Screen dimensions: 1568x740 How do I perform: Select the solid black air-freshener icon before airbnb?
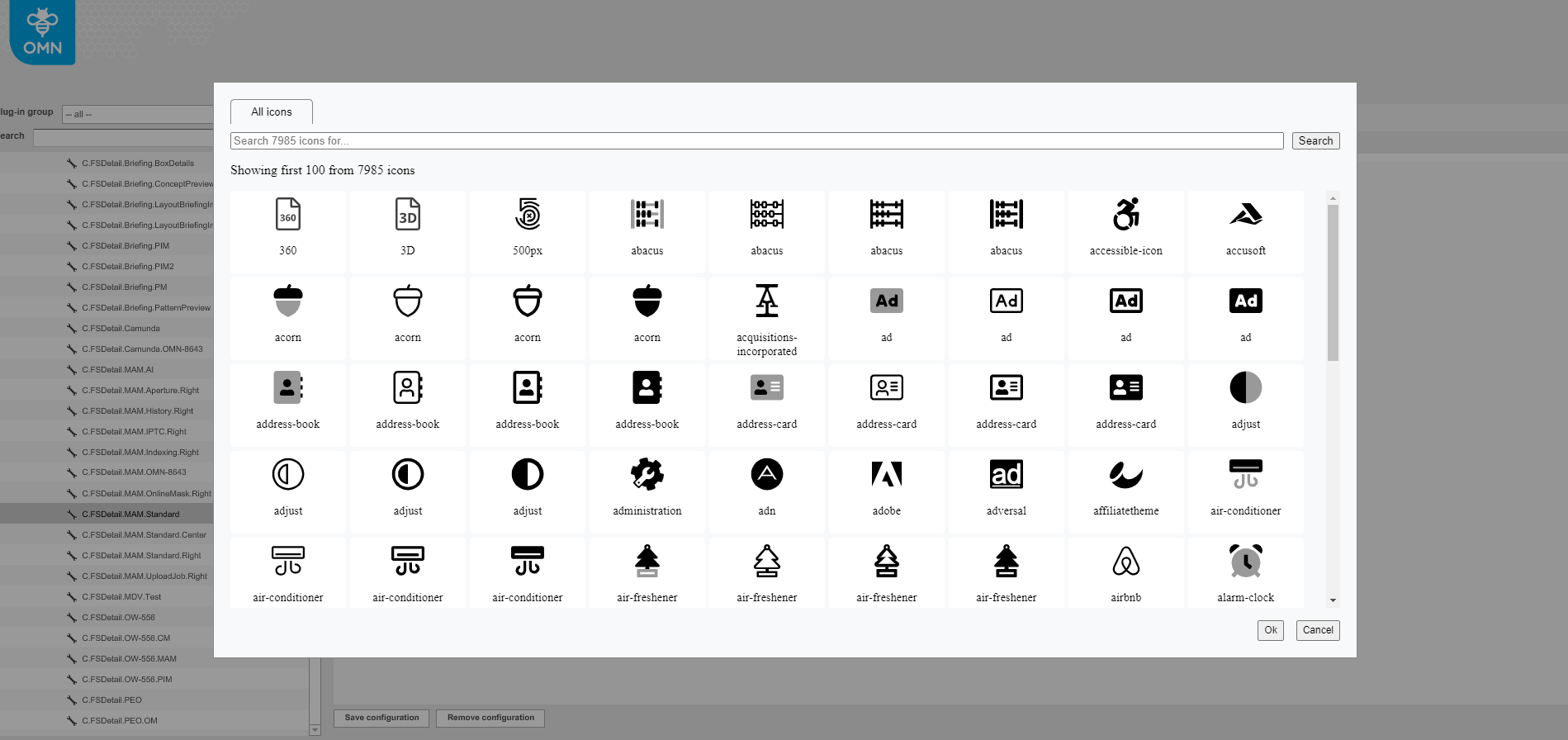pos(1007,573)
